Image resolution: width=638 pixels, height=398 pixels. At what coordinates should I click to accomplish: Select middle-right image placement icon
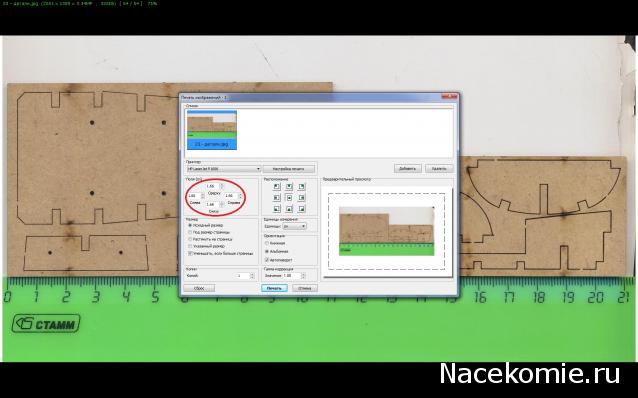tap(302, 198)
